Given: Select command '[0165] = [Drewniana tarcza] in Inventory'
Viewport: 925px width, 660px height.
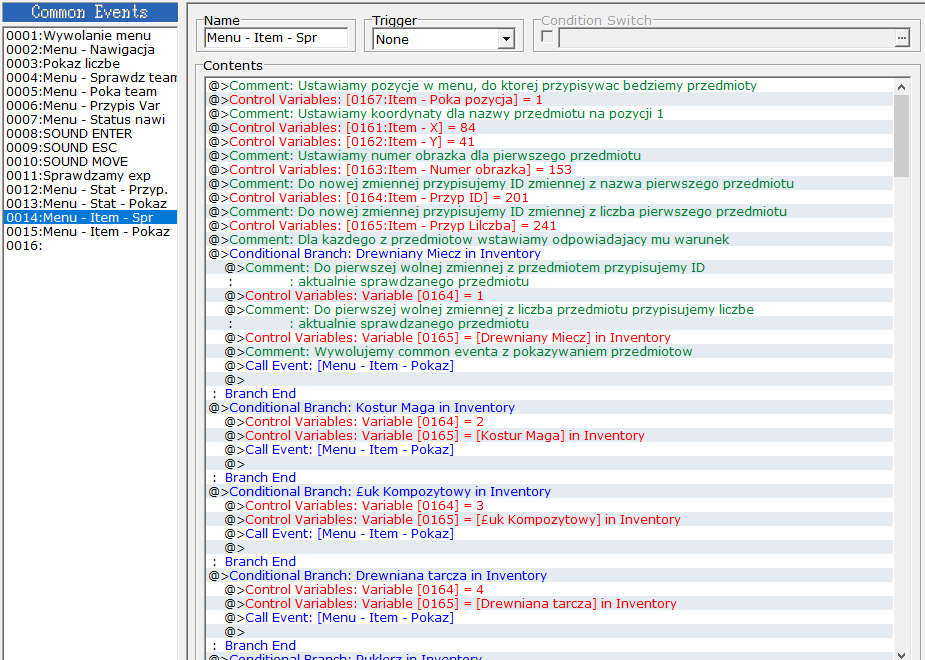Looking at the screenshot, I should pyautogui.click(x=550, y=604).
